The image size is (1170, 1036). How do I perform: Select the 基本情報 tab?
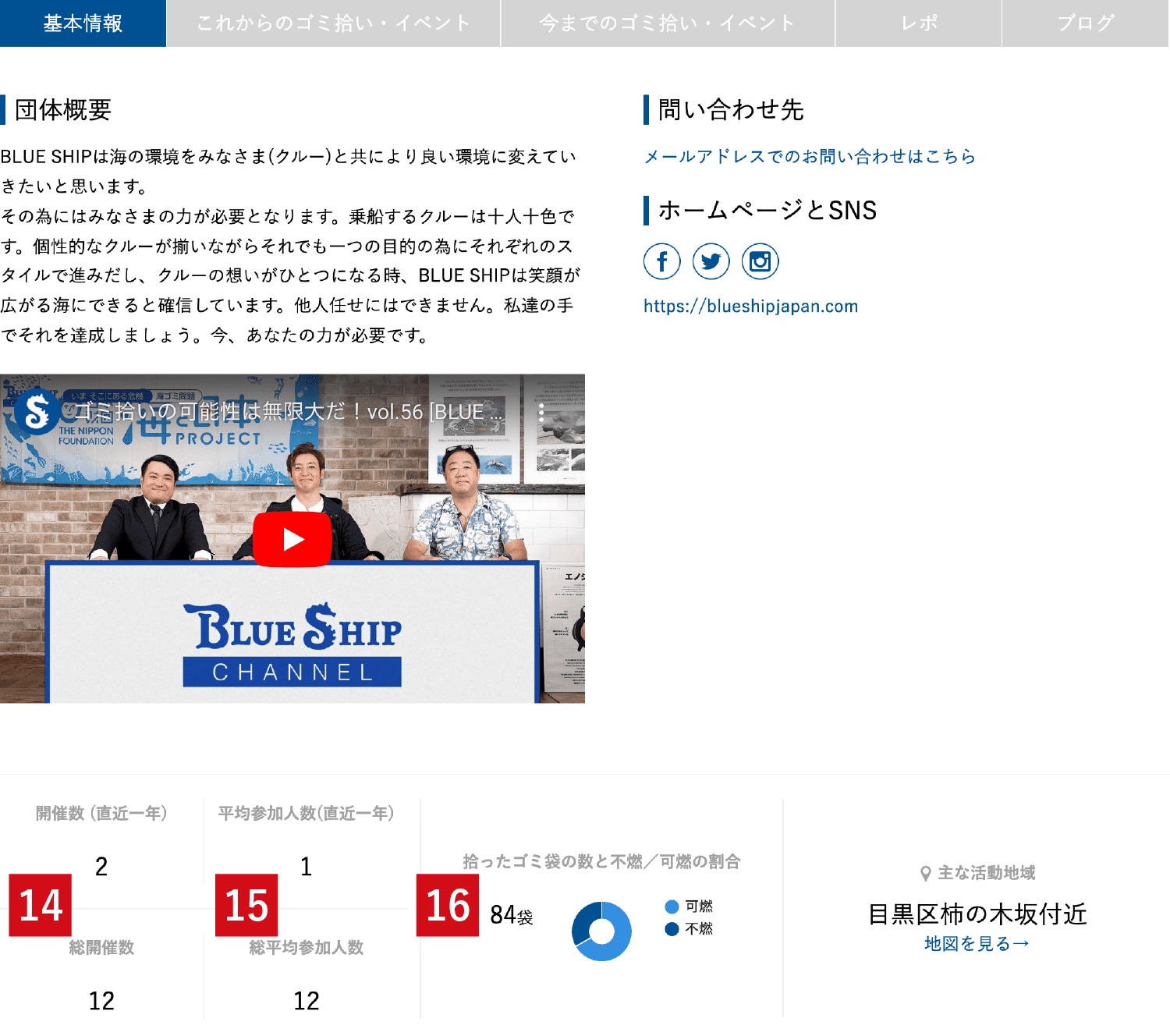point(83,23)
